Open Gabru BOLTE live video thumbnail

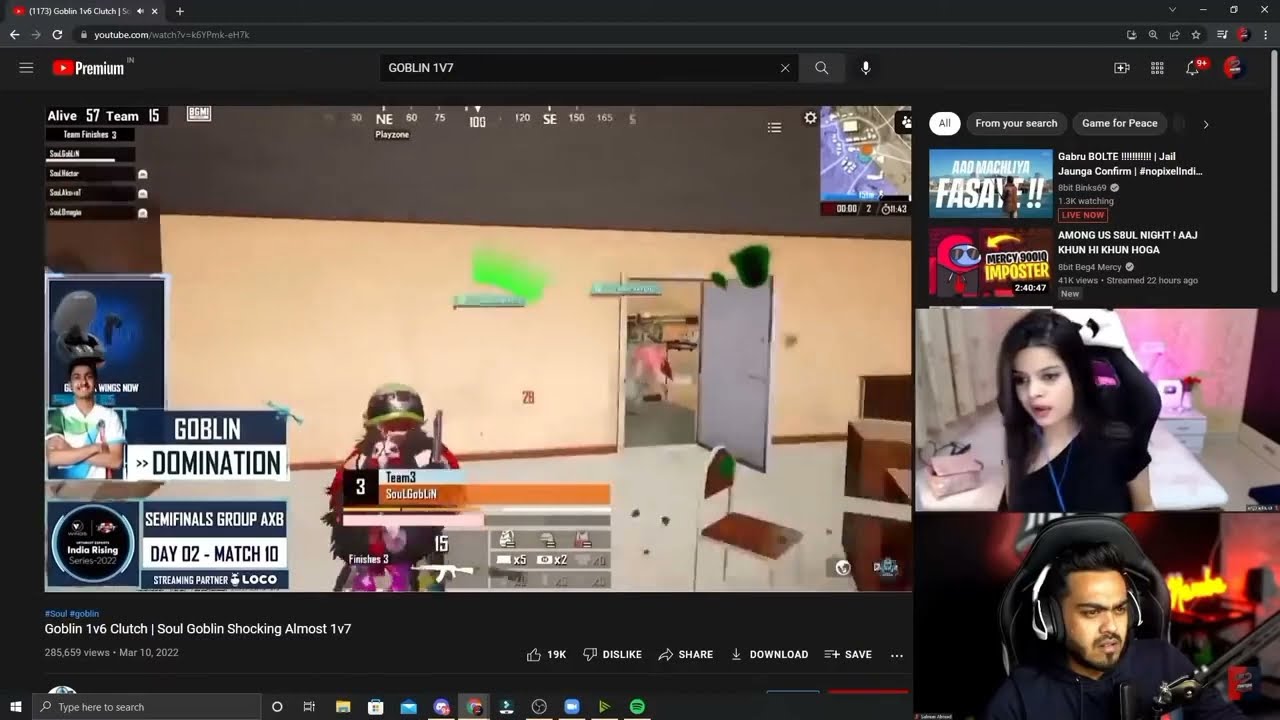991,184
